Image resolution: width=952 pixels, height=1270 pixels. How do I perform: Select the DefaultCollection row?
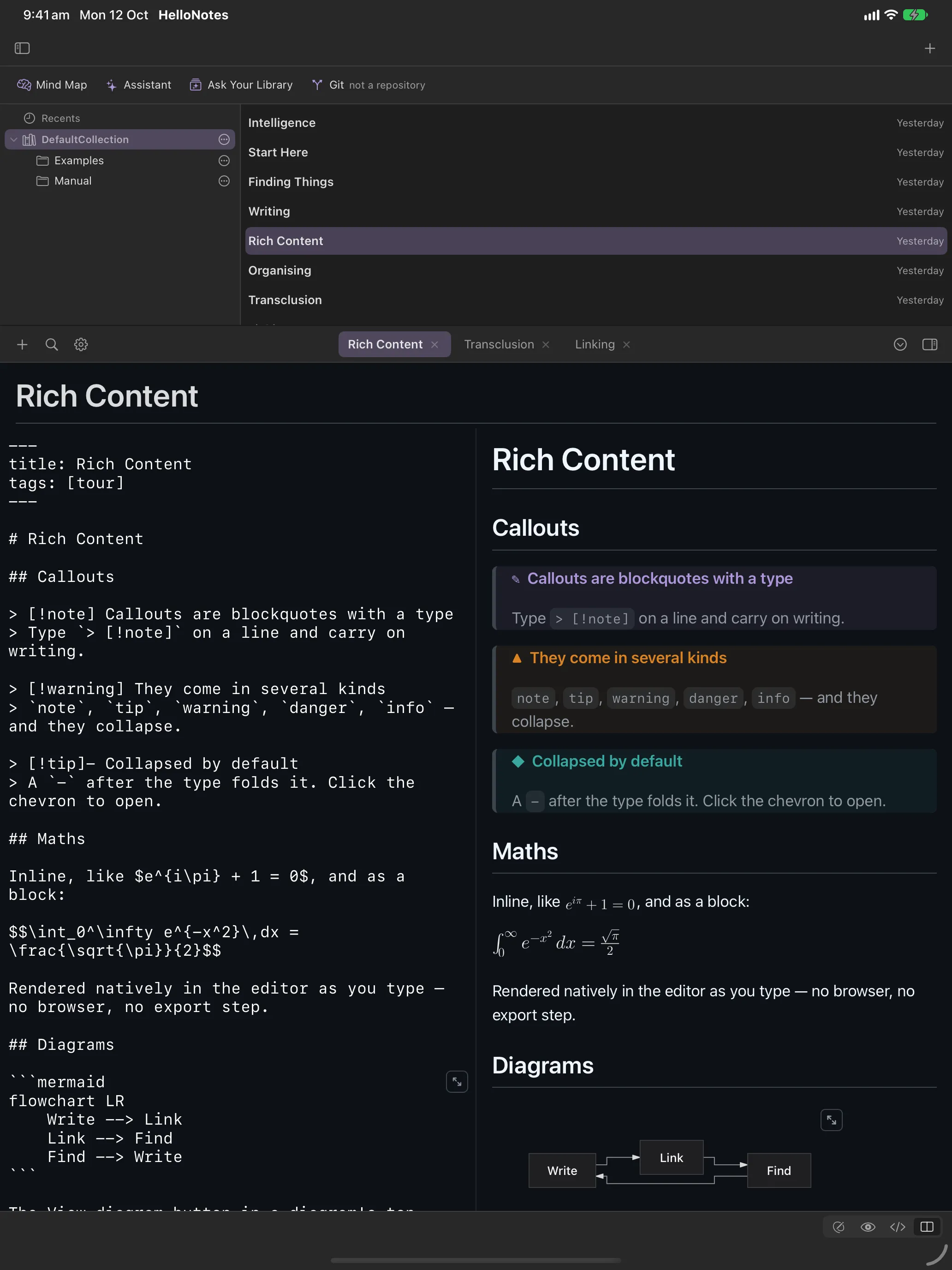click(x=120, y=139)
